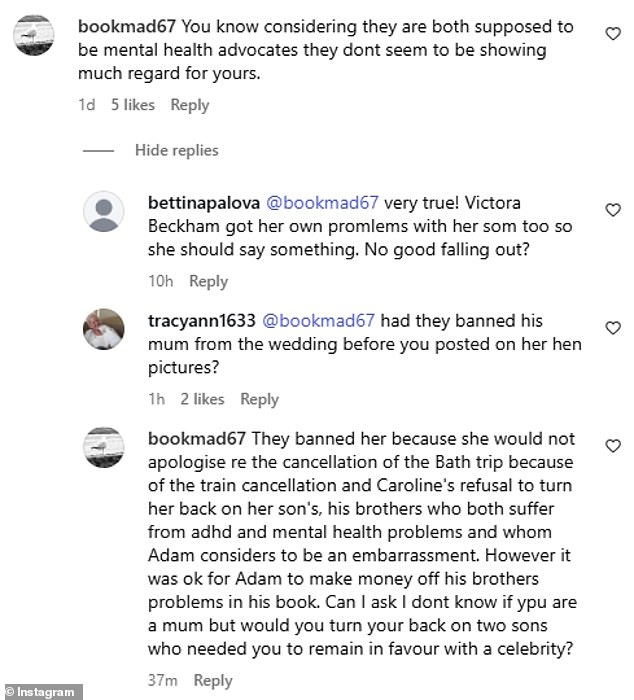Like bookmad67's long reply with the heart
634x700 pixels.
[x=613, y=445]
